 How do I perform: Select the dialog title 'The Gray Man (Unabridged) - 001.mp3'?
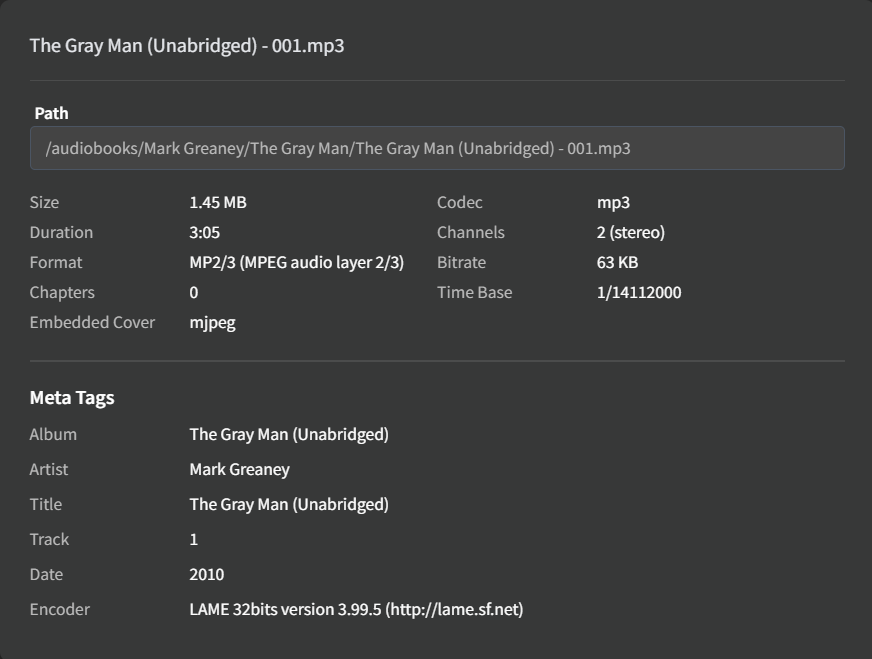(x=187, y=46)
